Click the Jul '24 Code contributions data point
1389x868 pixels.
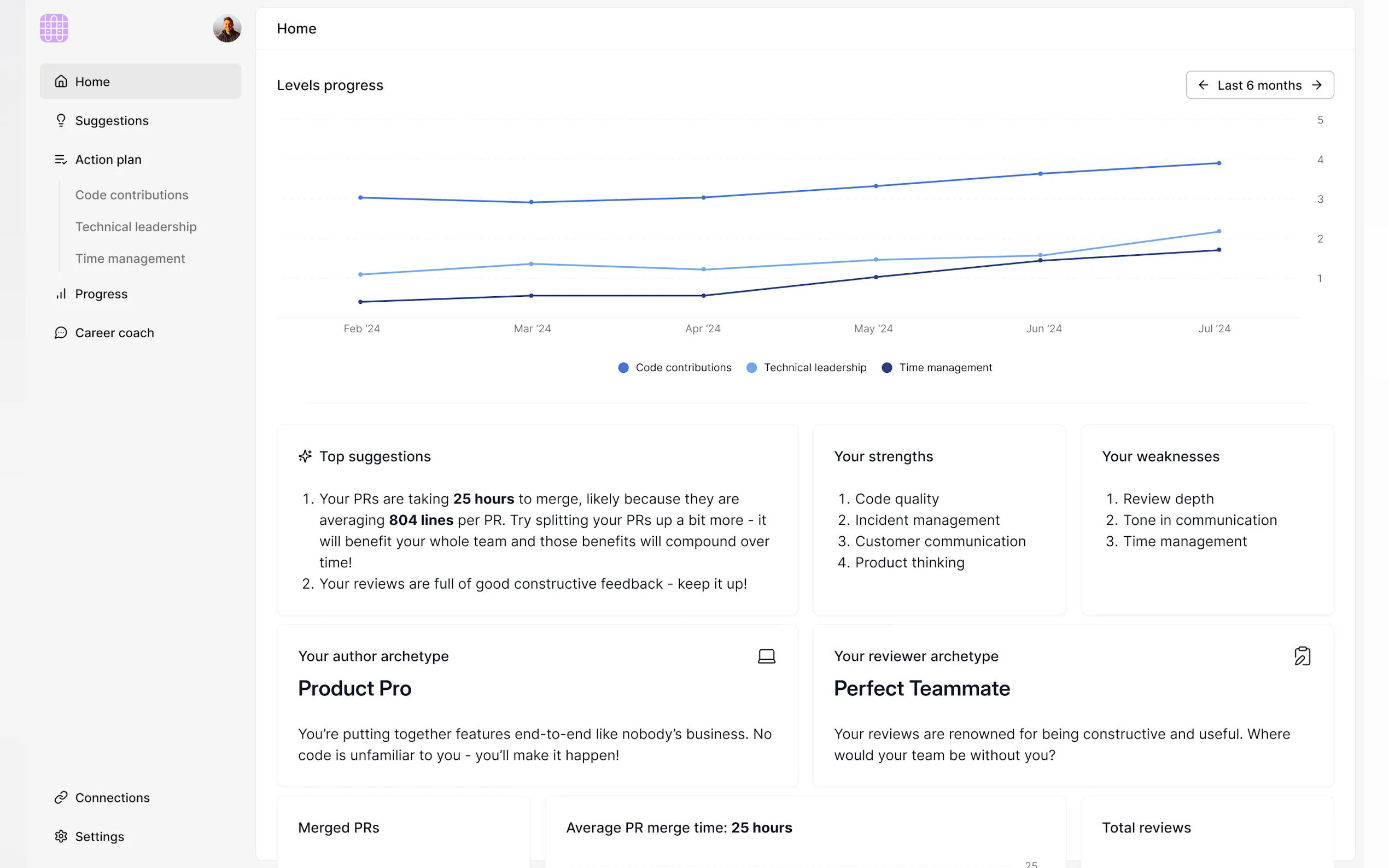coord(1218,163)
